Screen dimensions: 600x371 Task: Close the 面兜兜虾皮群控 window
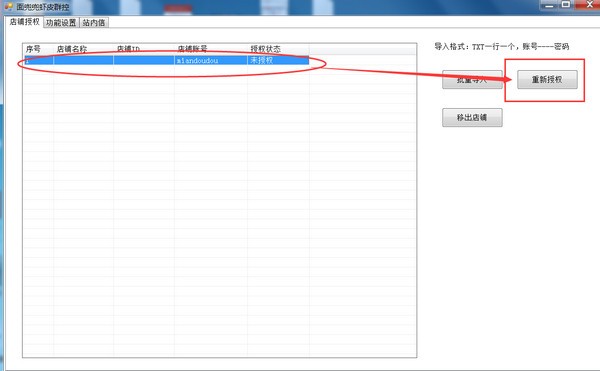pyautogui.click(x=587, y=5)
